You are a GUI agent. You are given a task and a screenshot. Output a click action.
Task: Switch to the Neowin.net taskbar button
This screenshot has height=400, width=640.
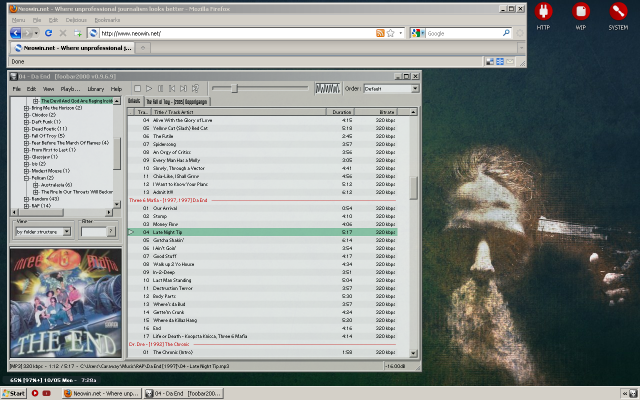(102, 393)
